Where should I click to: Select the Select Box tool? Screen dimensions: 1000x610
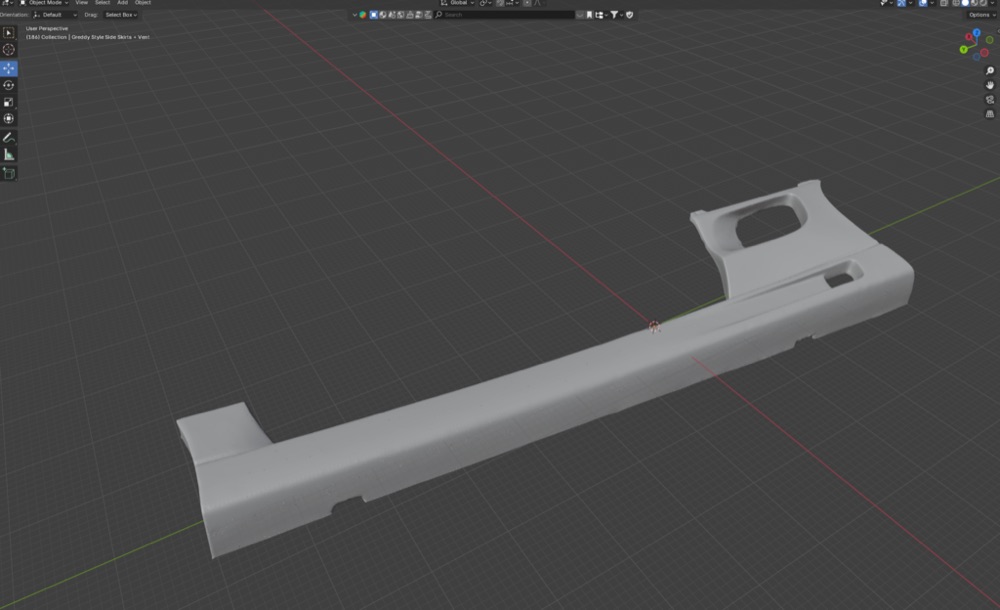click(8, 33)
